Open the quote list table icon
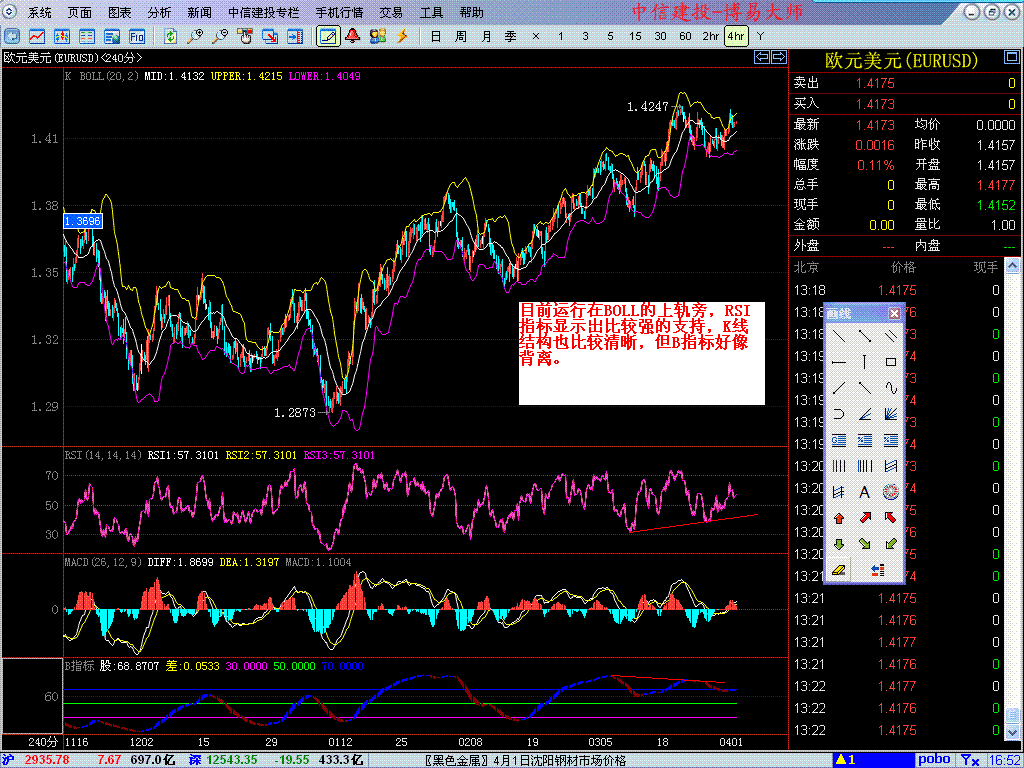The image size is (1024, 768). point(87,36)
